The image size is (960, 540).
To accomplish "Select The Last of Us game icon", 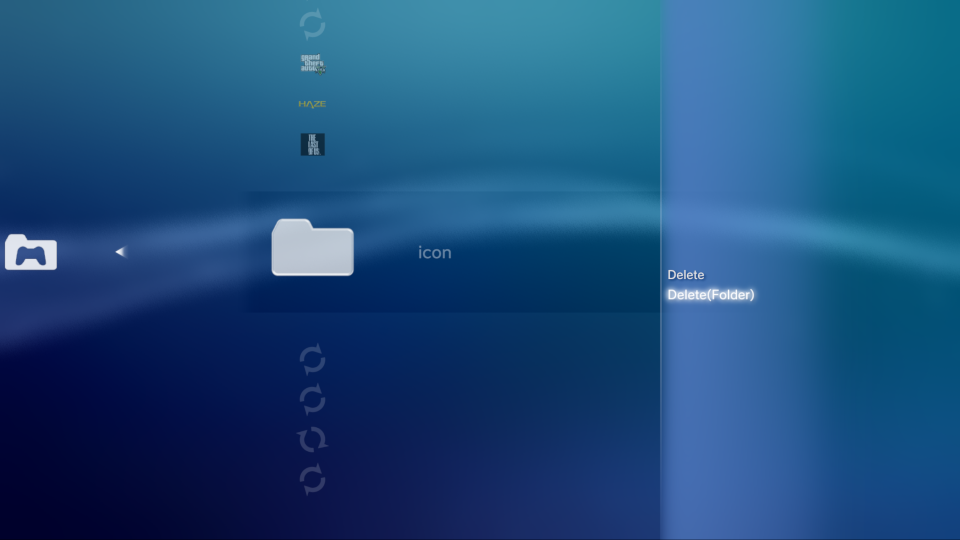I will [x=313, y=144].
